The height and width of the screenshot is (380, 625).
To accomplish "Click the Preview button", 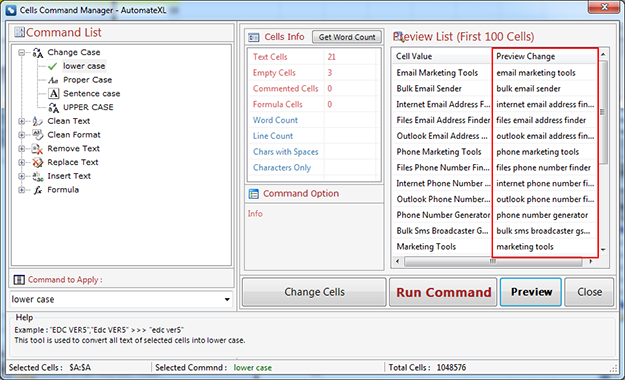I will click(x=531, y=292).
